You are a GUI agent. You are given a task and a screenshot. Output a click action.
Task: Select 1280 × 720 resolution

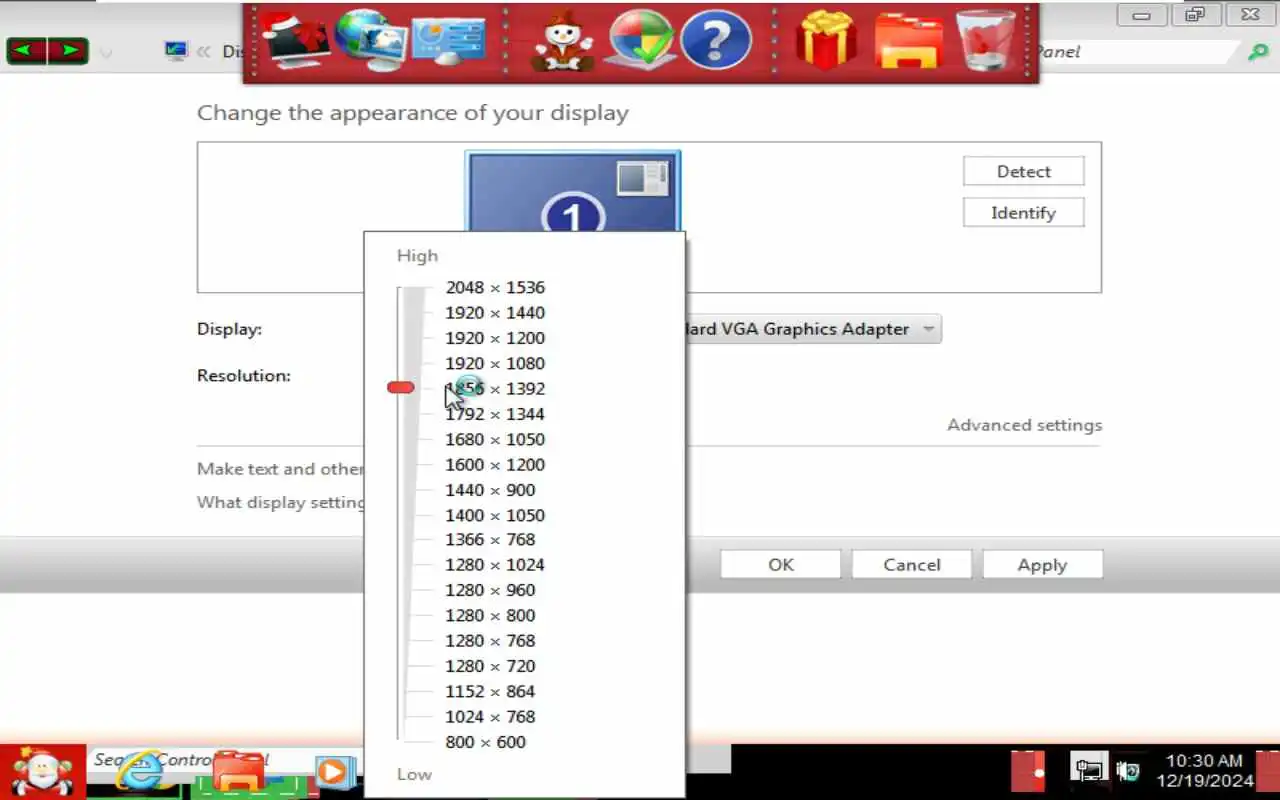490,666
